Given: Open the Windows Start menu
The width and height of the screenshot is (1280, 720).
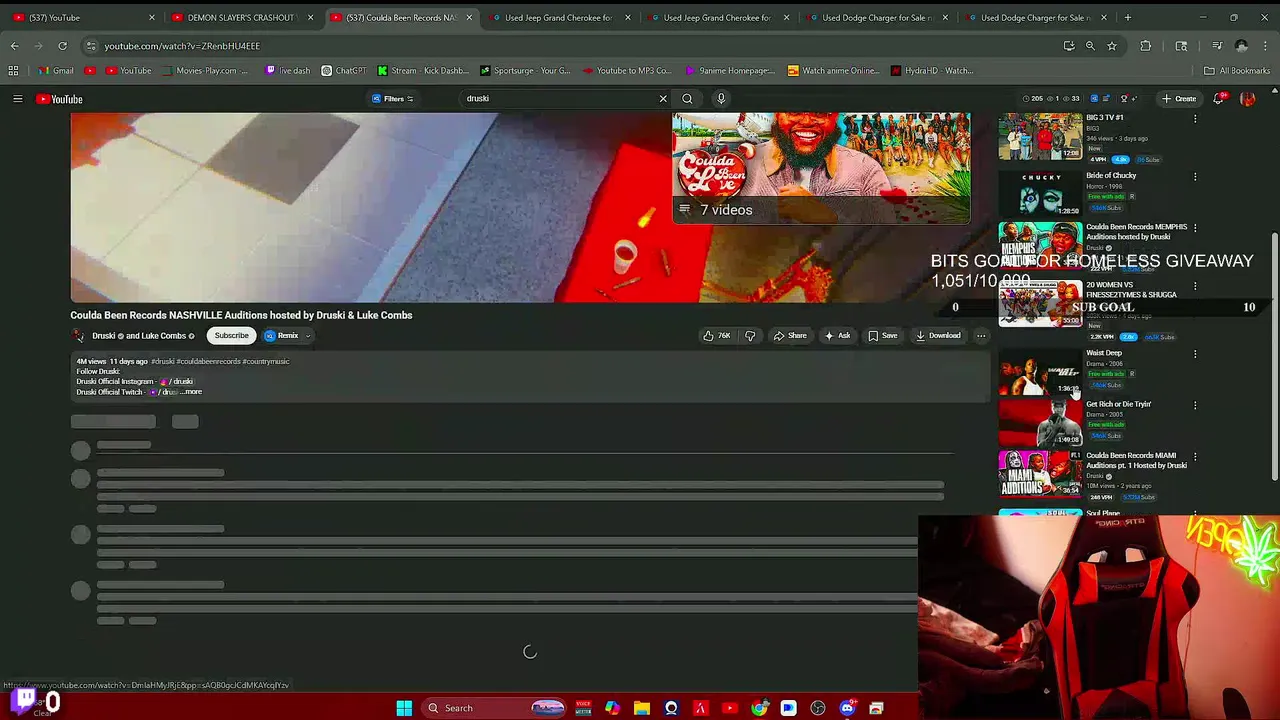Looking at the screenshot, I should pyautogui.click(x=404, y=708).
